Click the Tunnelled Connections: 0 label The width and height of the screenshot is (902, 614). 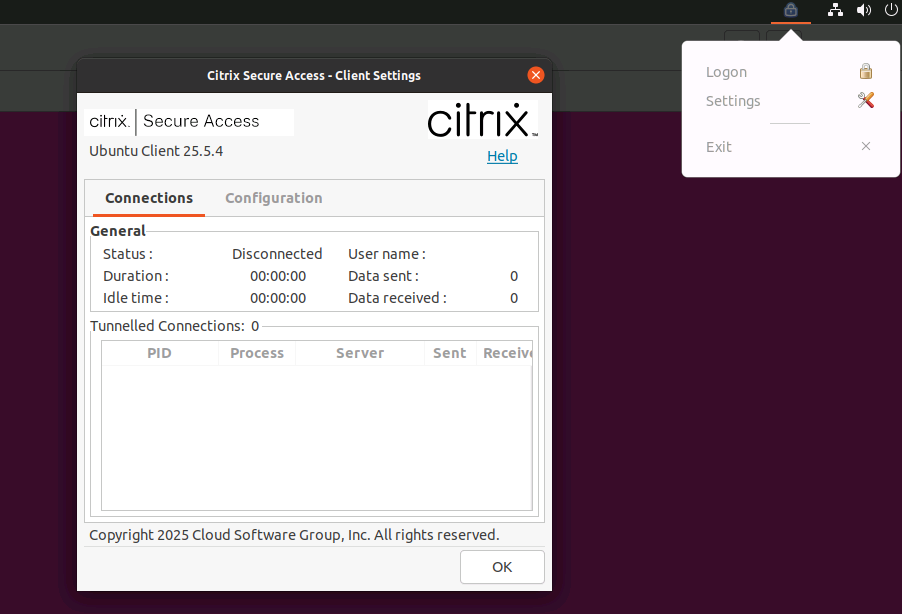point(175,326)
